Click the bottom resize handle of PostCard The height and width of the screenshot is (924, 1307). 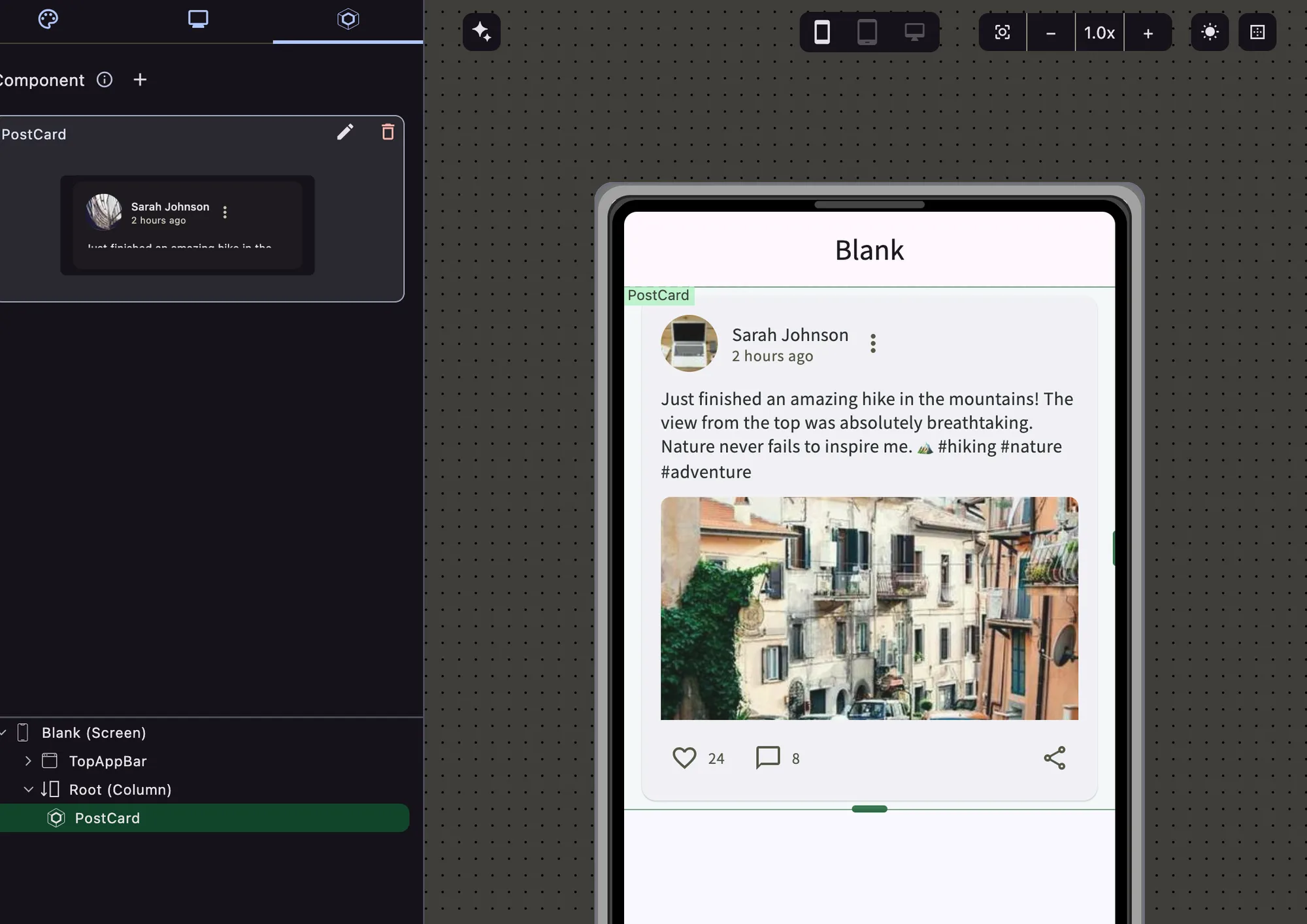point(869,809)
